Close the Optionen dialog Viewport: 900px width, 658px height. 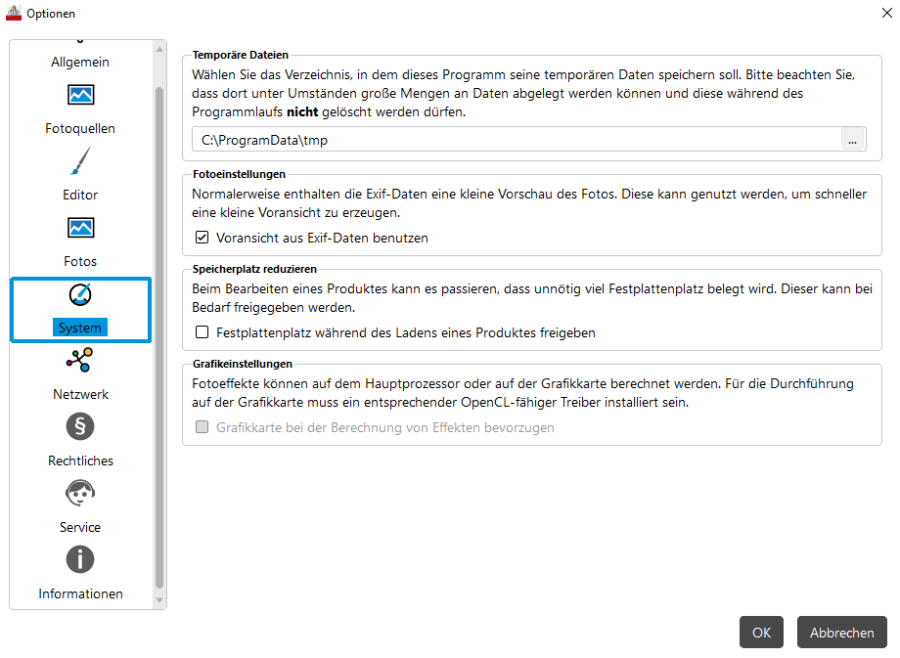pyautogui.click(x=887, y=13)
